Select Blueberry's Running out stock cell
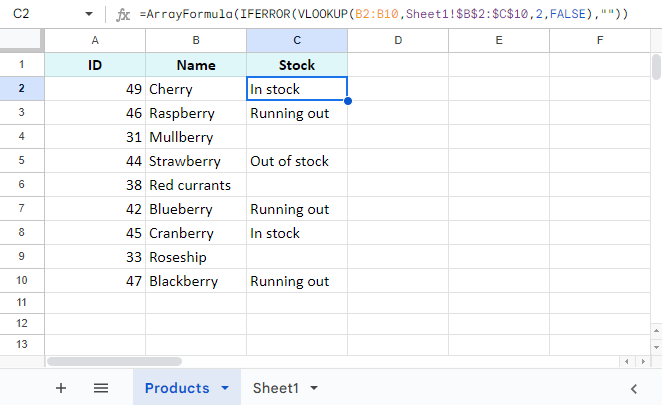662x405 pixels. 297,209
